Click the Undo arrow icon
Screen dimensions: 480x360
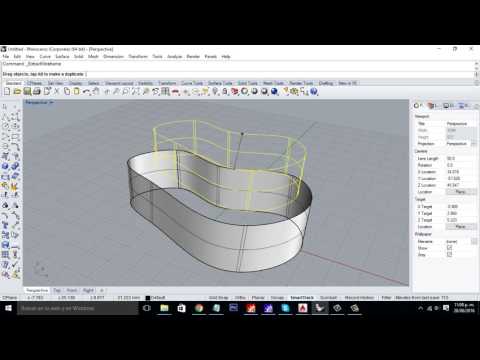[86, 91]
